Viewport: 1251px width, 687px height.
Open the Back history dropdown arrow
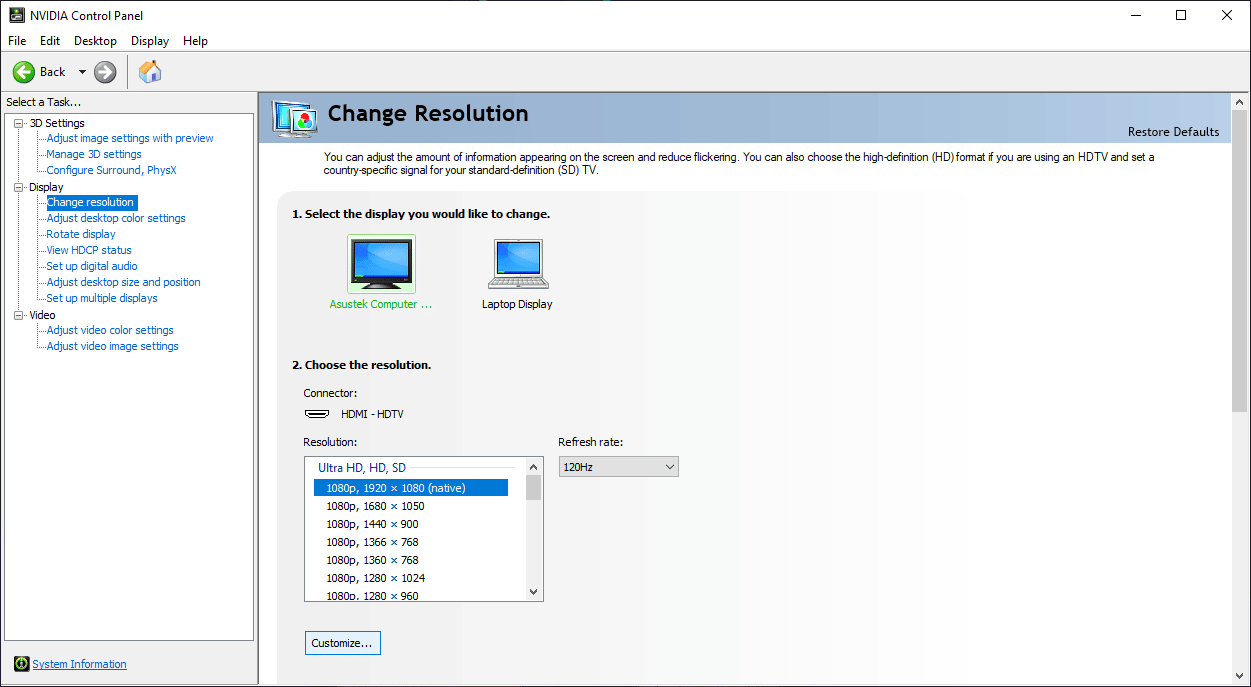(x=82, y=72)
